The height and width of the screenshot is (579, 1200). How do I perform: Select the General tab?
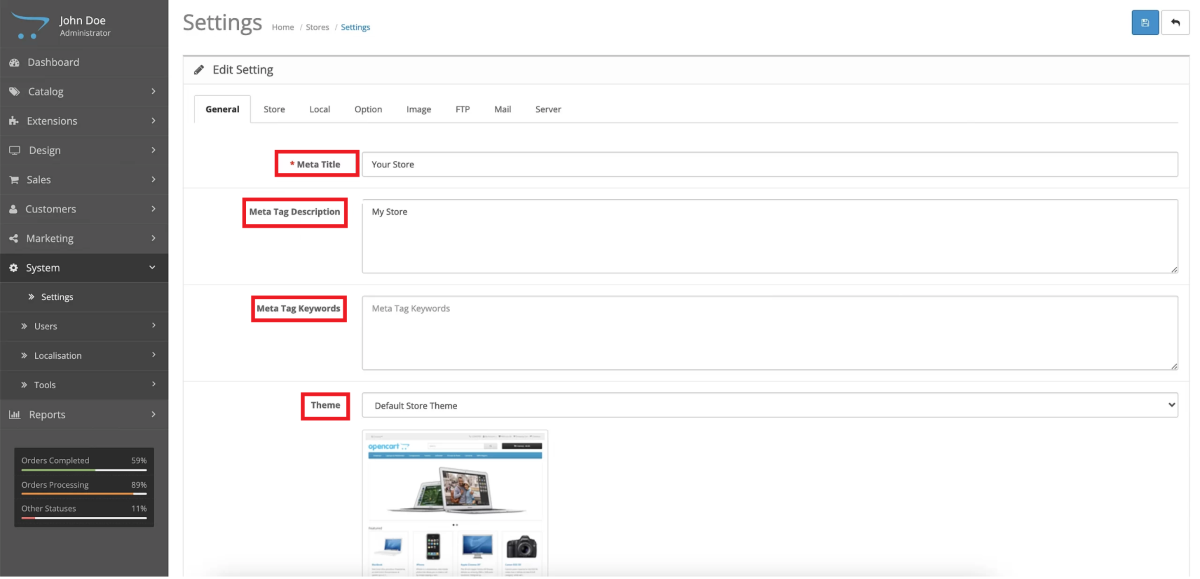222,109
